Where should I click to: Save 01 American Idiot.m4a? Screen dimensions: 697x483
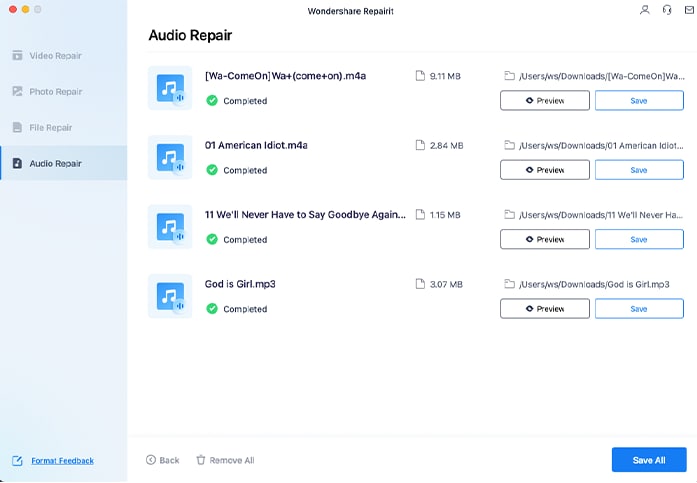(x=639, y=170)
